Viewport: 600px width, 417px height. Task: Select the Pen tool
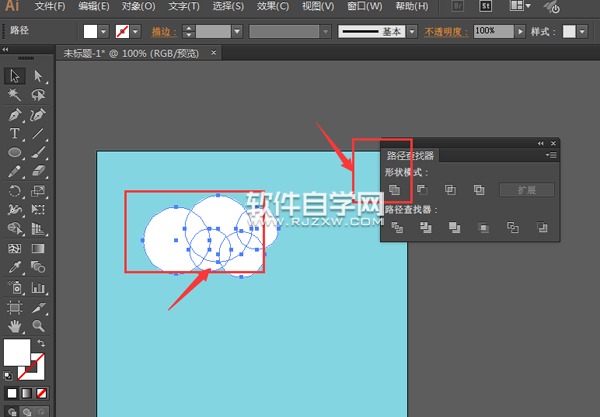[x=15, y=115]
